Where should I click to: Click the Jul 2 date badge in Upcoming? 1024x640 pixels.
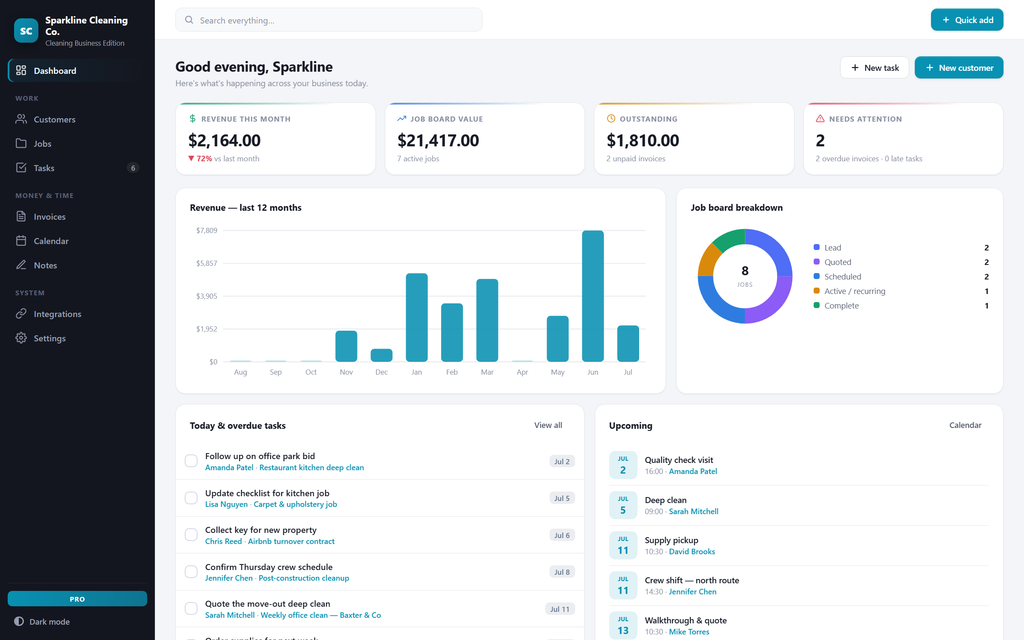tap(623, 465)
